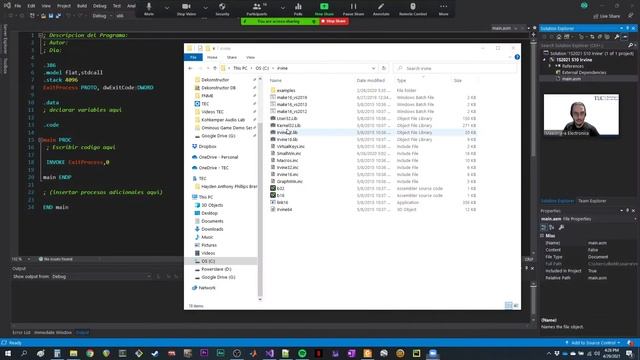Mute microphone in Zoom toolbar

pos(149,9)
